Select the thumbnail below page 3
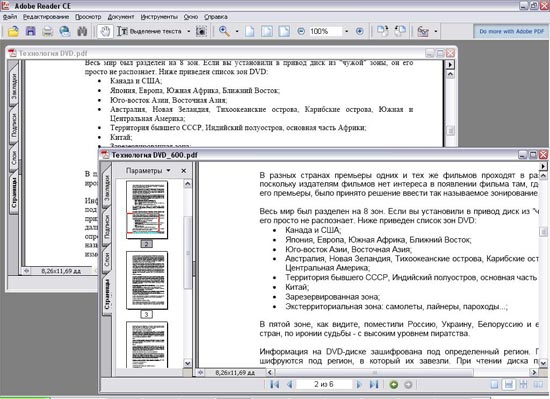This screenshot has height=399, width=550. click(x=147, y=345)
